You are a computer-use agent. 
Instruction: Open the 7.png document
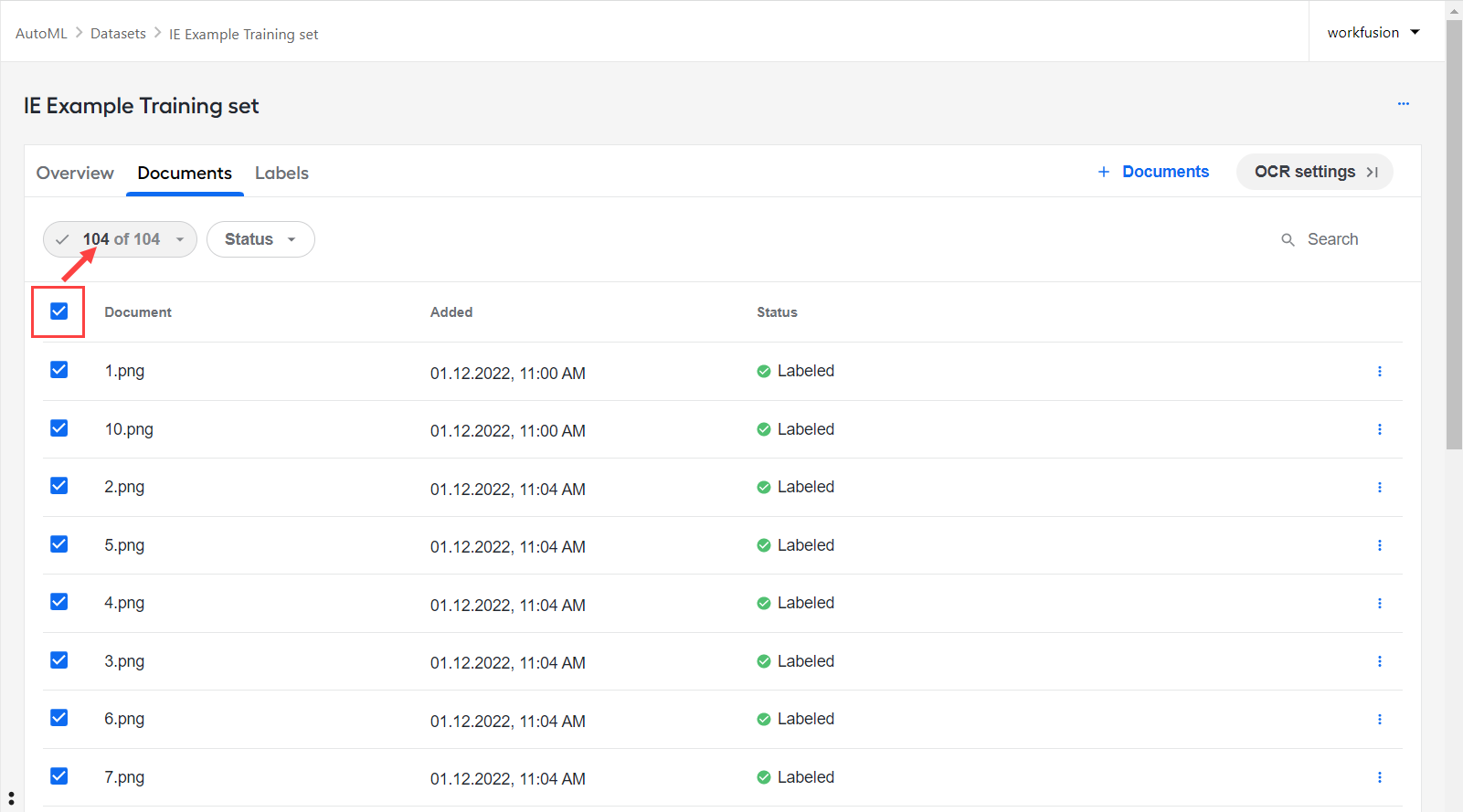124,777
